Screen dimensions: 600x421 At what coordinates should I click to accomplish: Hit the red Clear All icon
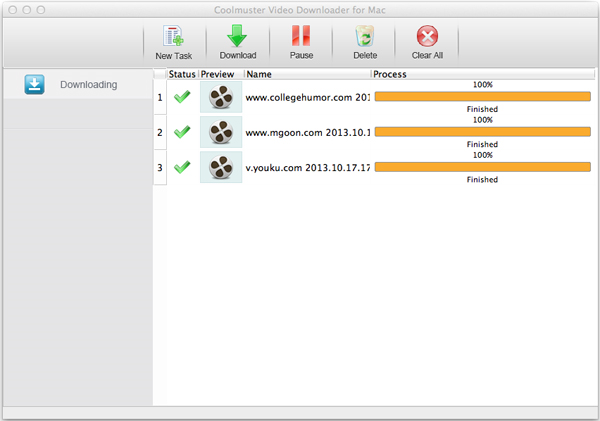(x=427, y=37)
